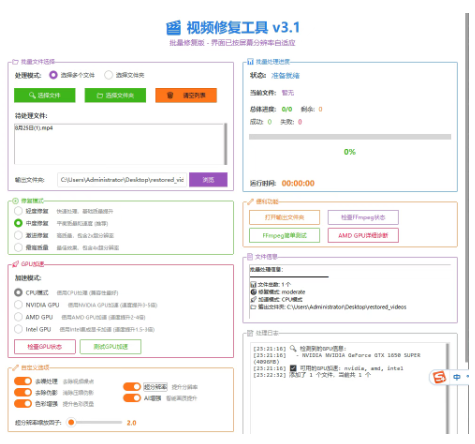Click the rocket icon beside 加速模式 CPU模式

tap(253, 299)
